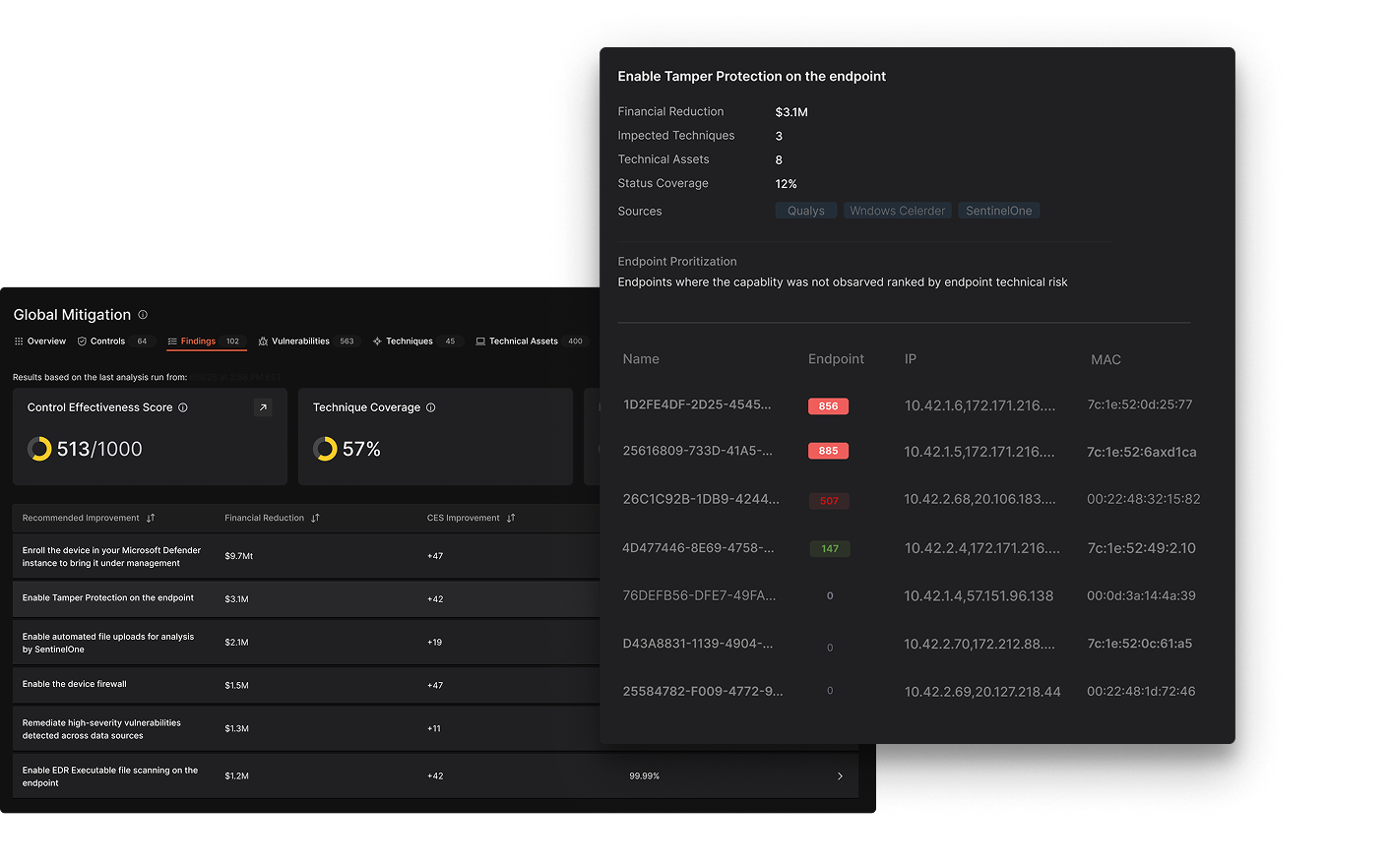The image size is (1390, 868).
Task: Switch to the Vulnerabilities tab
Action: pos(302,341)
